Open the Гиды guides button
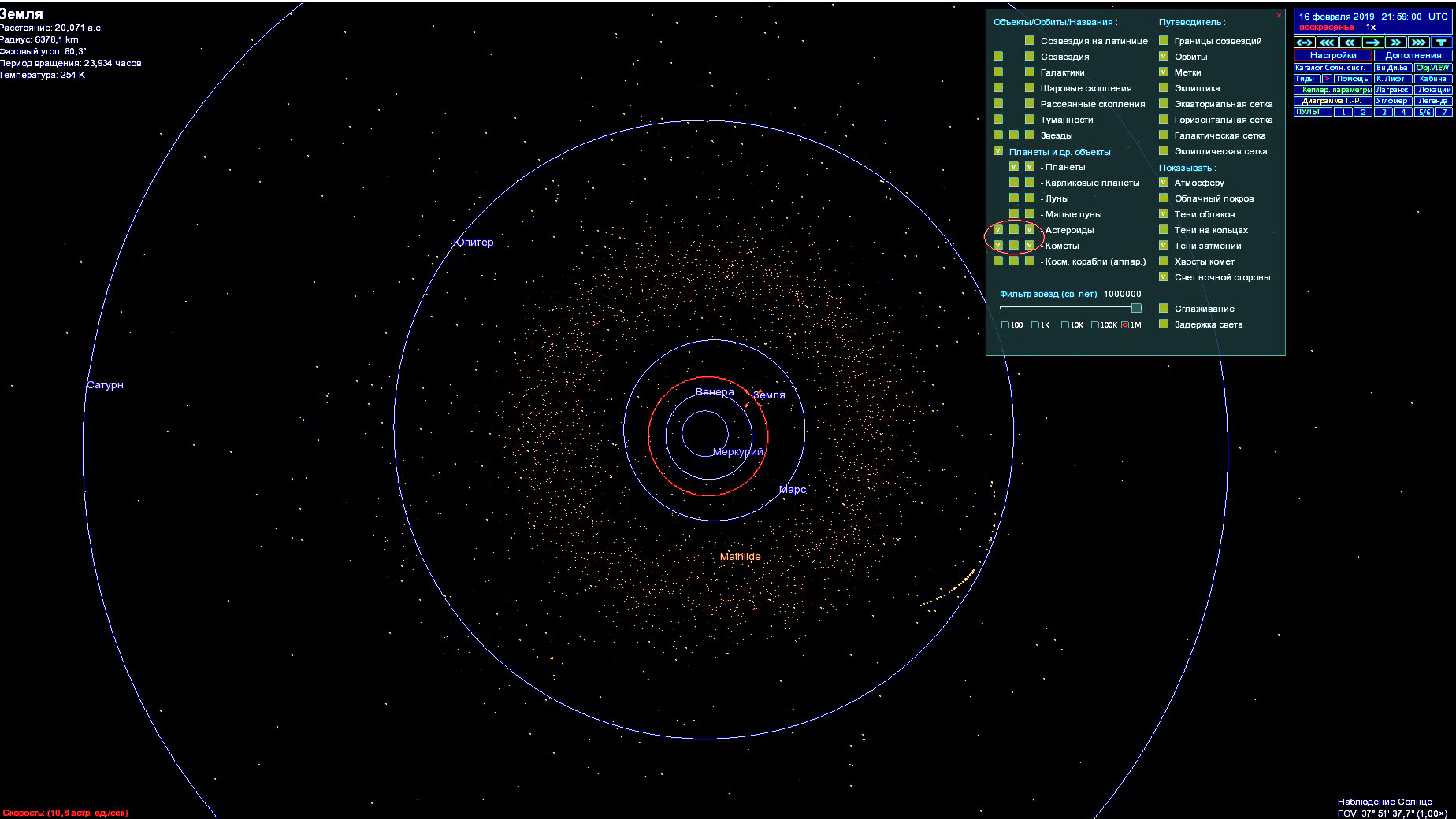Viewport: 1456px width, 819px height. click(x=1307, y=79)
